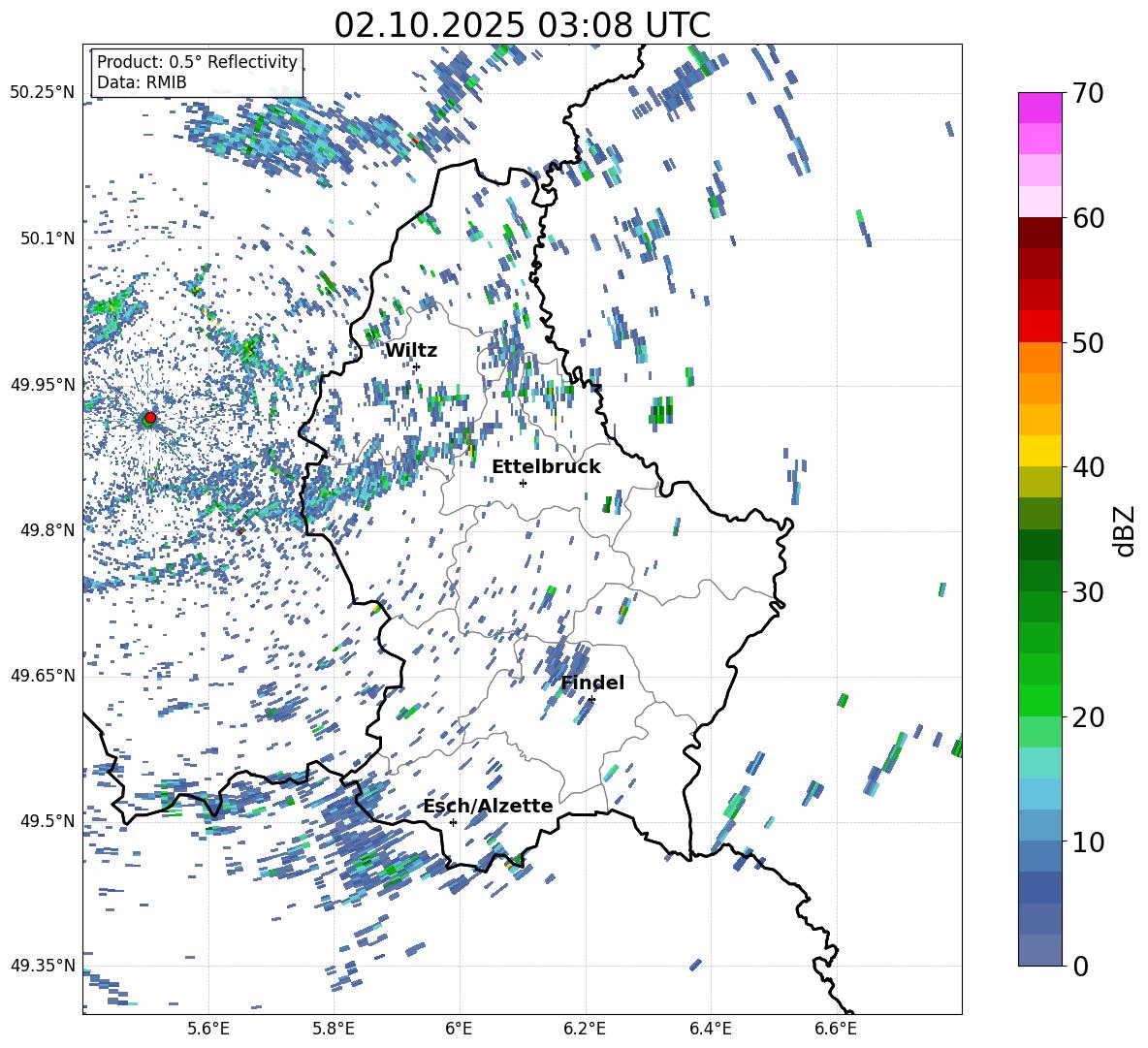Click the cross marker under Wiltz

pyautogui.click(x=417, y=366)
